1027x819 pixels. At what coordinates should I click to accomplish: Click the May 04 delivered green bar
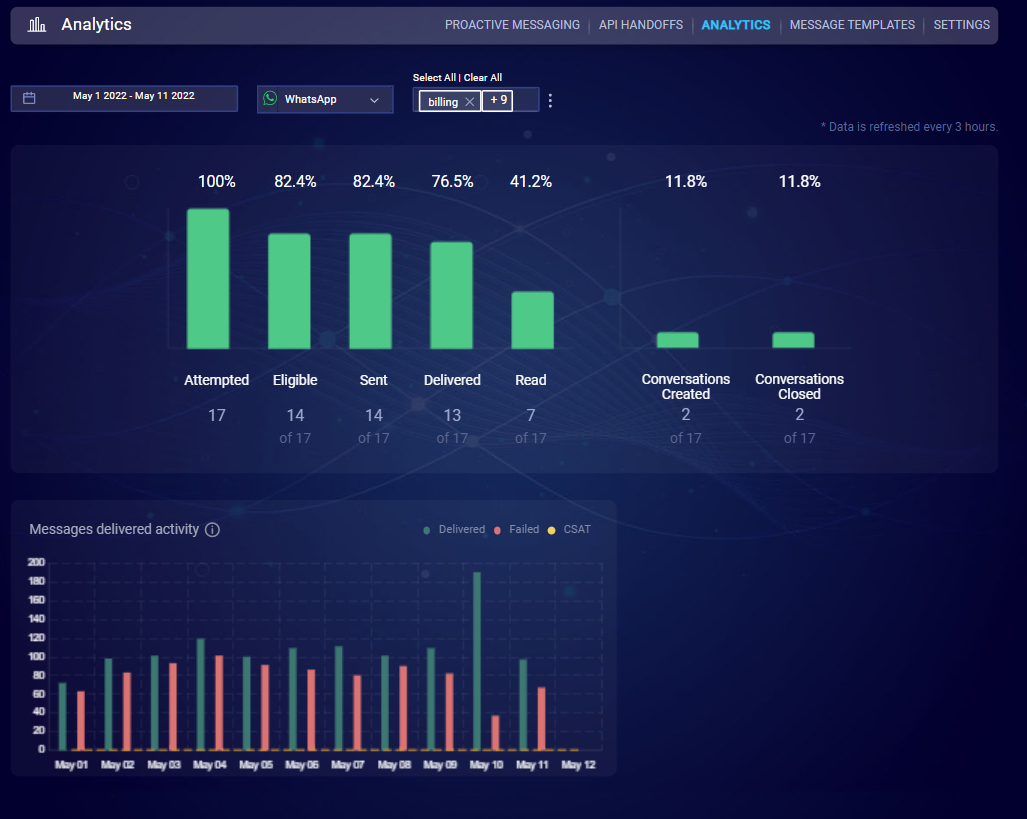pos(200,695)
